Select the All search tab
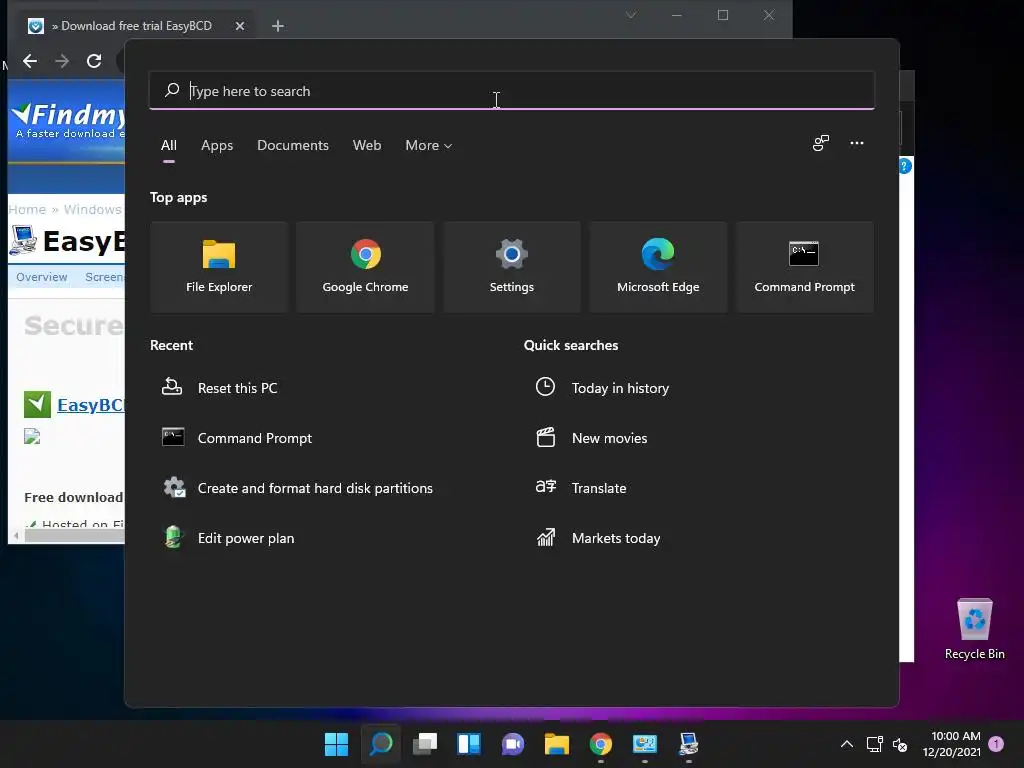Viewport: 1024px width, 768px height. 168,146
